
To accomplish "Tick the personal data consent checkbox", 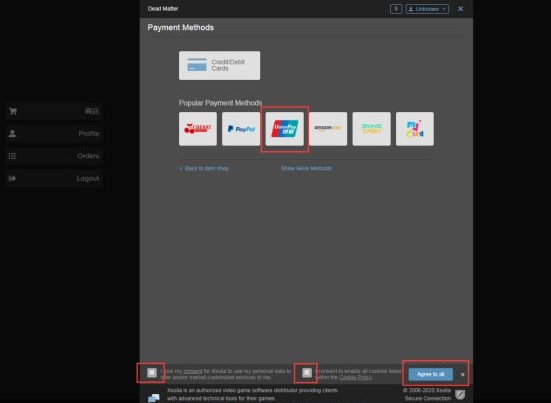I will [152, 372].
